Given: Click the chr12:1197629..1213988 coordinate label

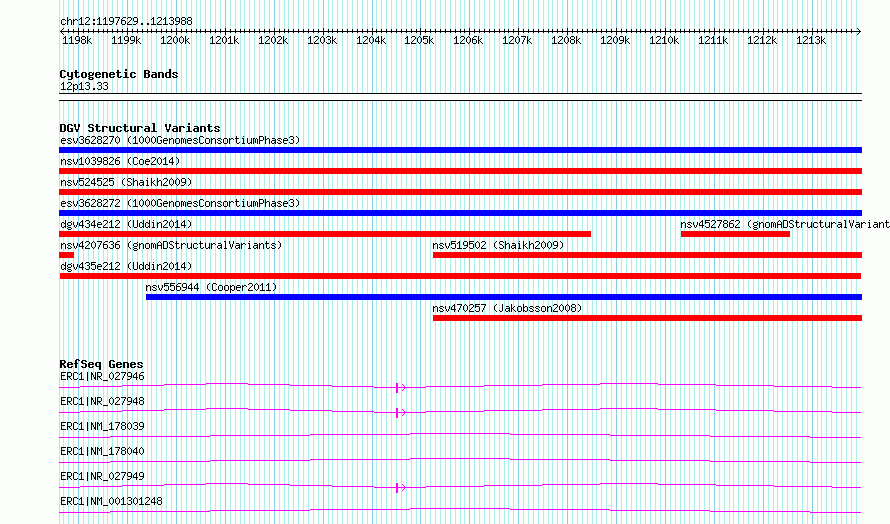Looking at the screenshot, I should click(126, 21).
